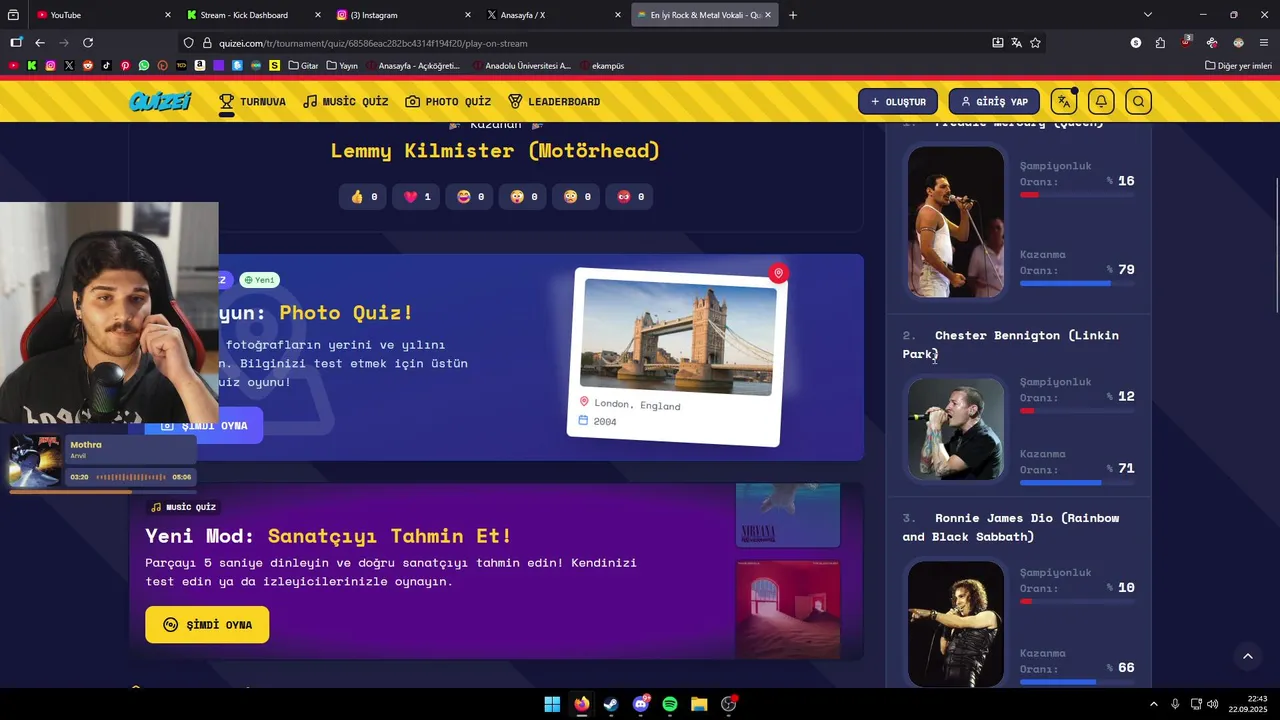Open the Yayın bookmarks folder
1280x720 pixels.
[342, 66]
